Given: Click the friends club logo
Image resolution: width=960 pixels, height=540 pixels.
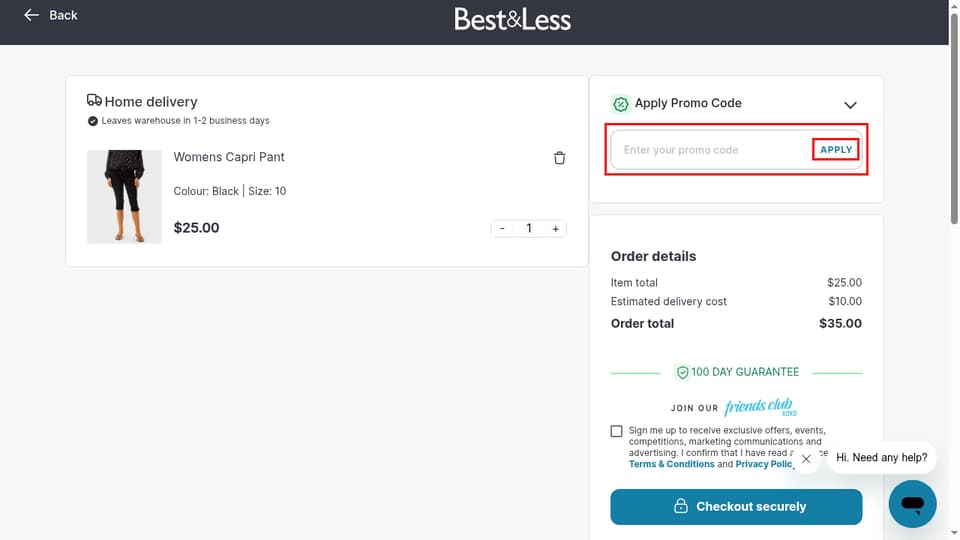Looking at the screenshot, I should point(759,407).
